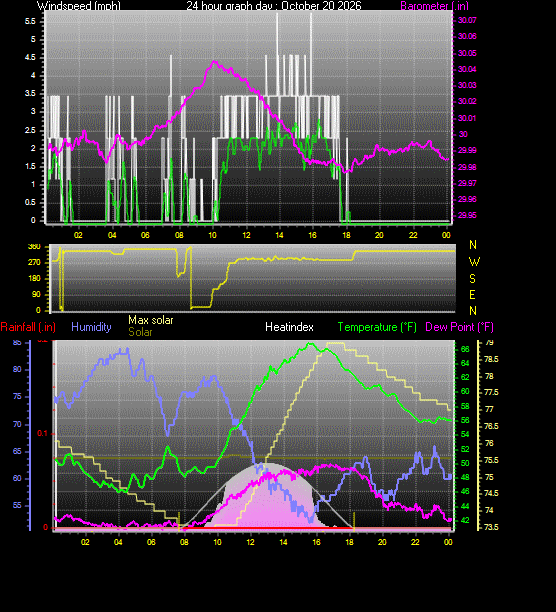Click the green "58" temperature axis value

465,406
